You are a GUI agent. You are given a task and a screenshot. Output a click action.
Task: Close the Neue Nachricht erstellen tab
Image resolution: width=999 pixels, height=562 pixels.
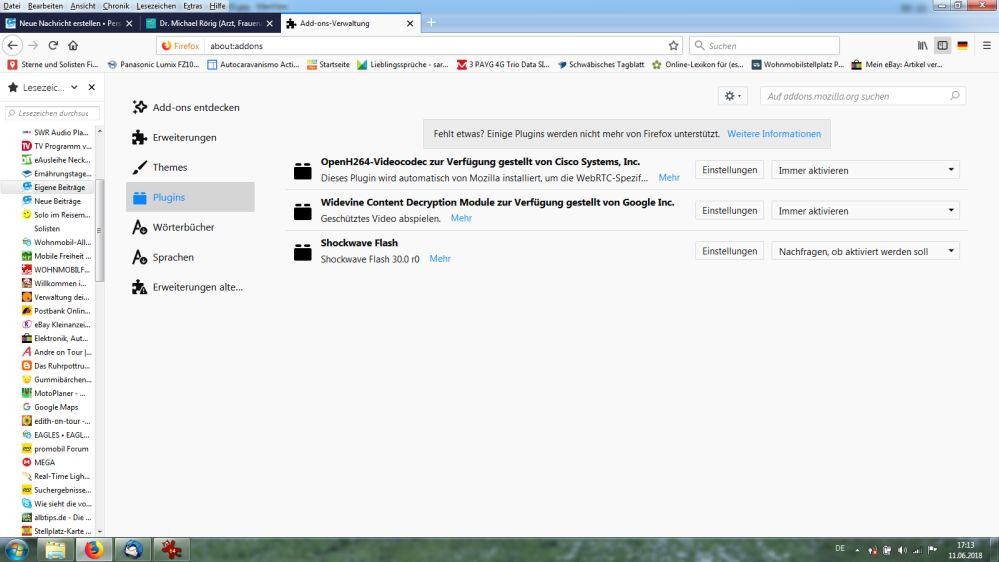(x=129, y=24)
